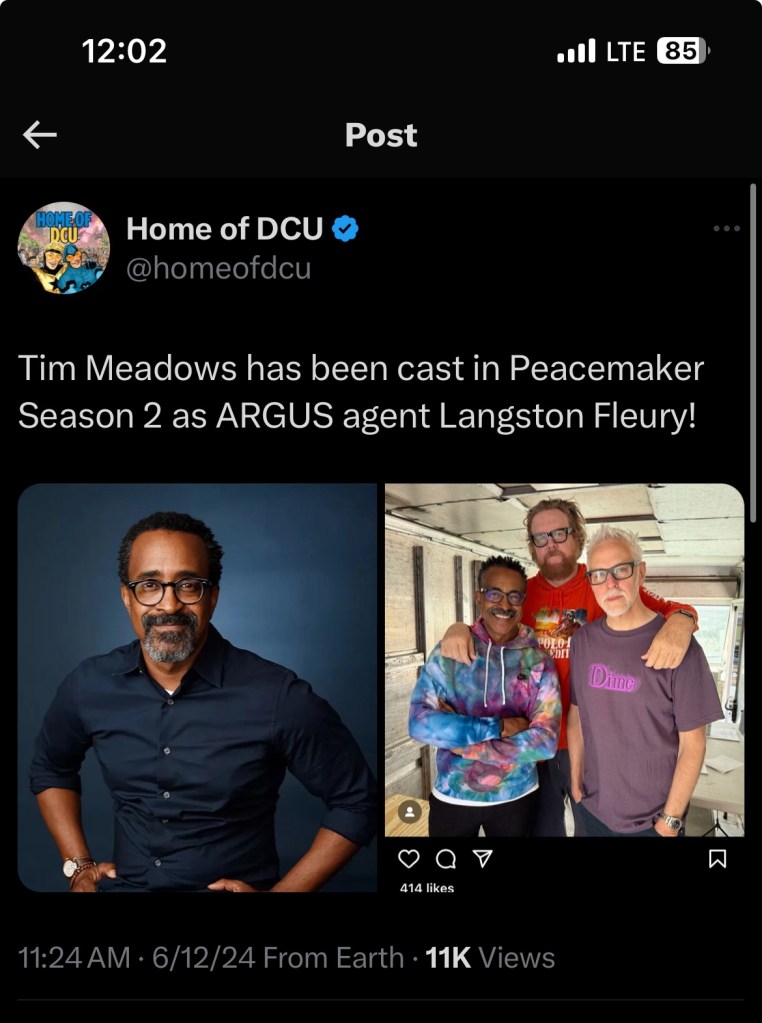
Task: Tap the 11K Views count
Action: pos(490,958)
